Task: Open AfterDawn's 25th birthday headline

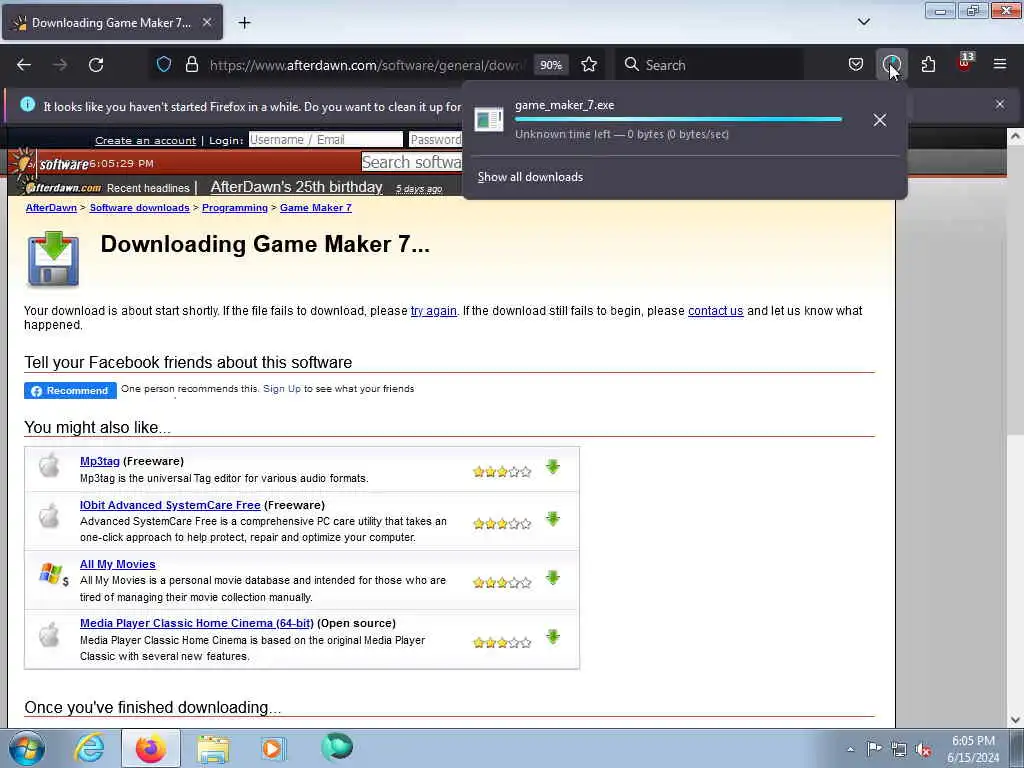Action: tap(296, 187)
